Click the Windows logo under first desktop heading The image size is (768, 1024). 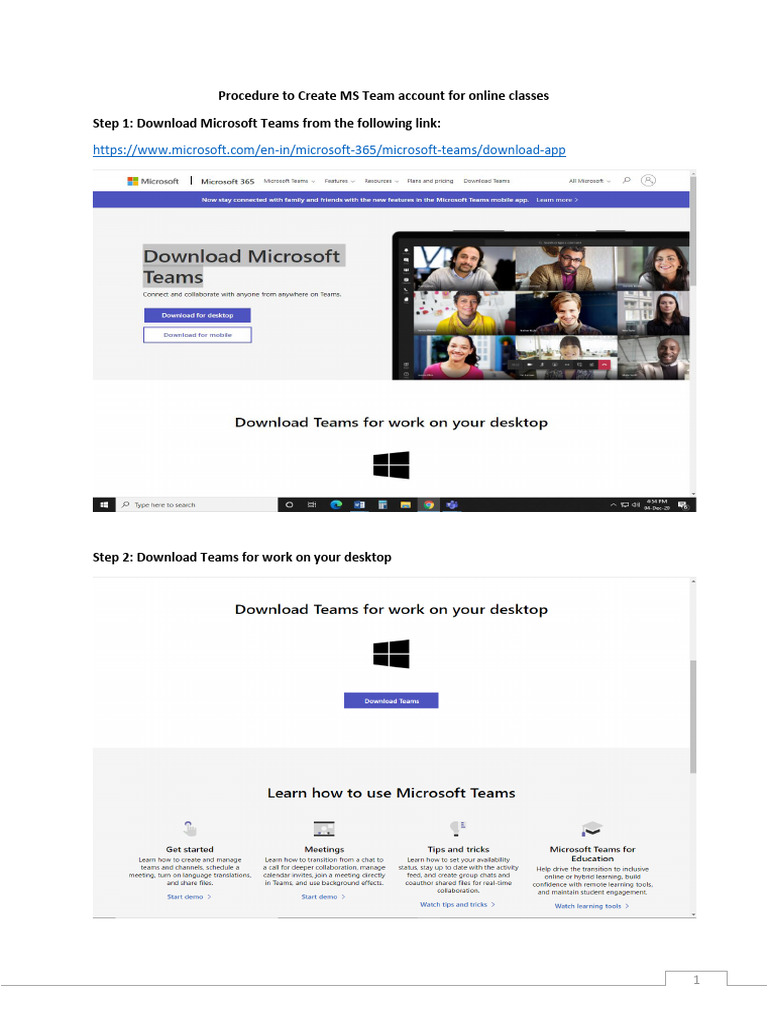391,465
